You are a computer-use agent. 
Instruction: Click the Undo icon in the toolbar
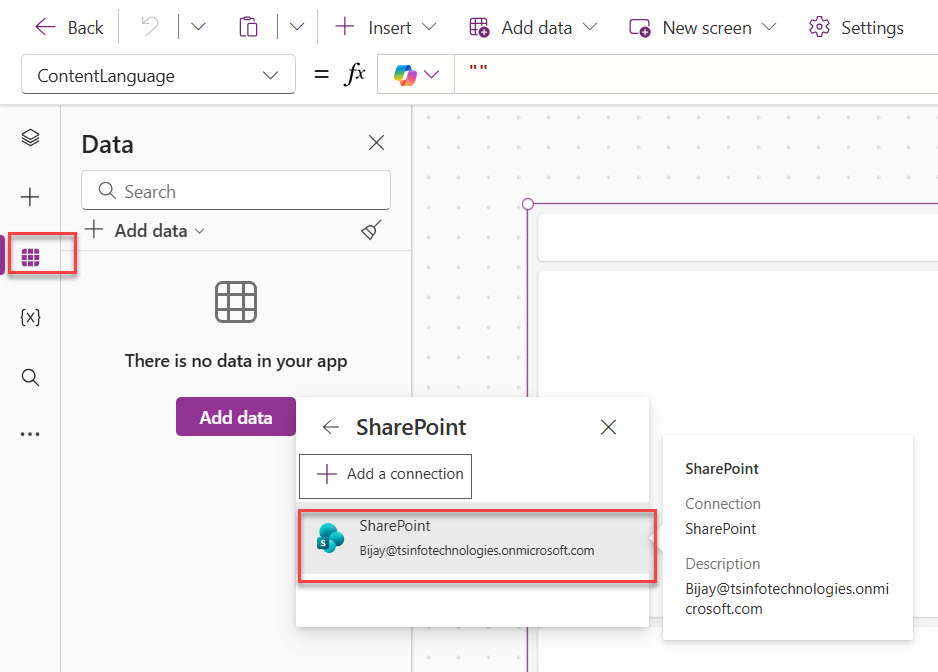pos(150,27)
